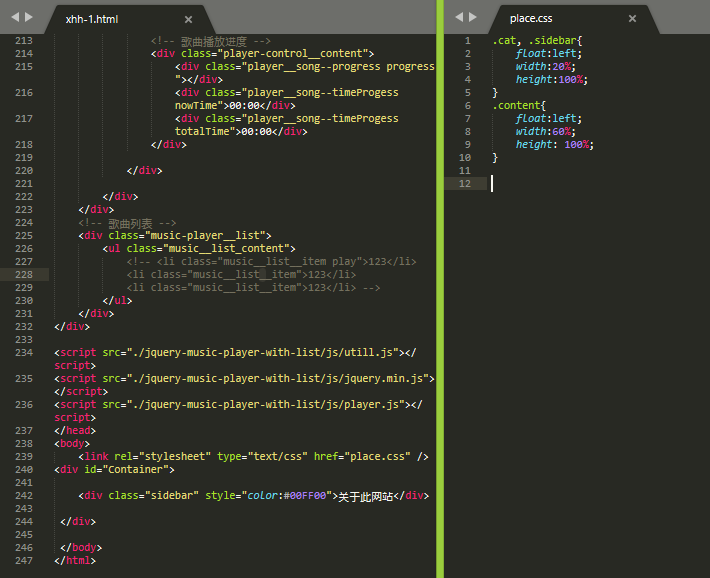Click right pane next-tab arrow
Image resolution: width=710 pixels, height=578 pixels.
(x=473, y=17)
